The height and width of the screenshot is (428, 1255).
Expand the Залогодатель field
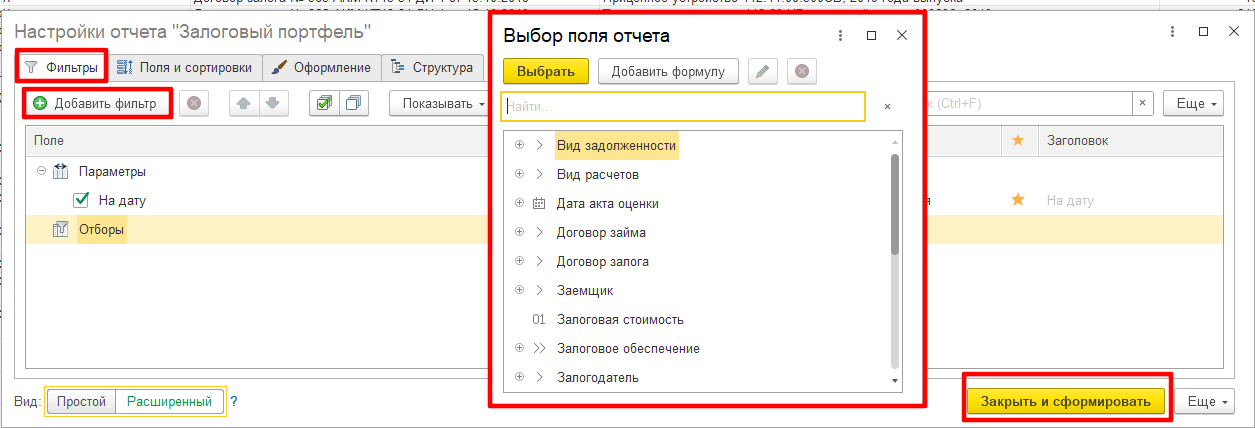click(x=519, y=377)
